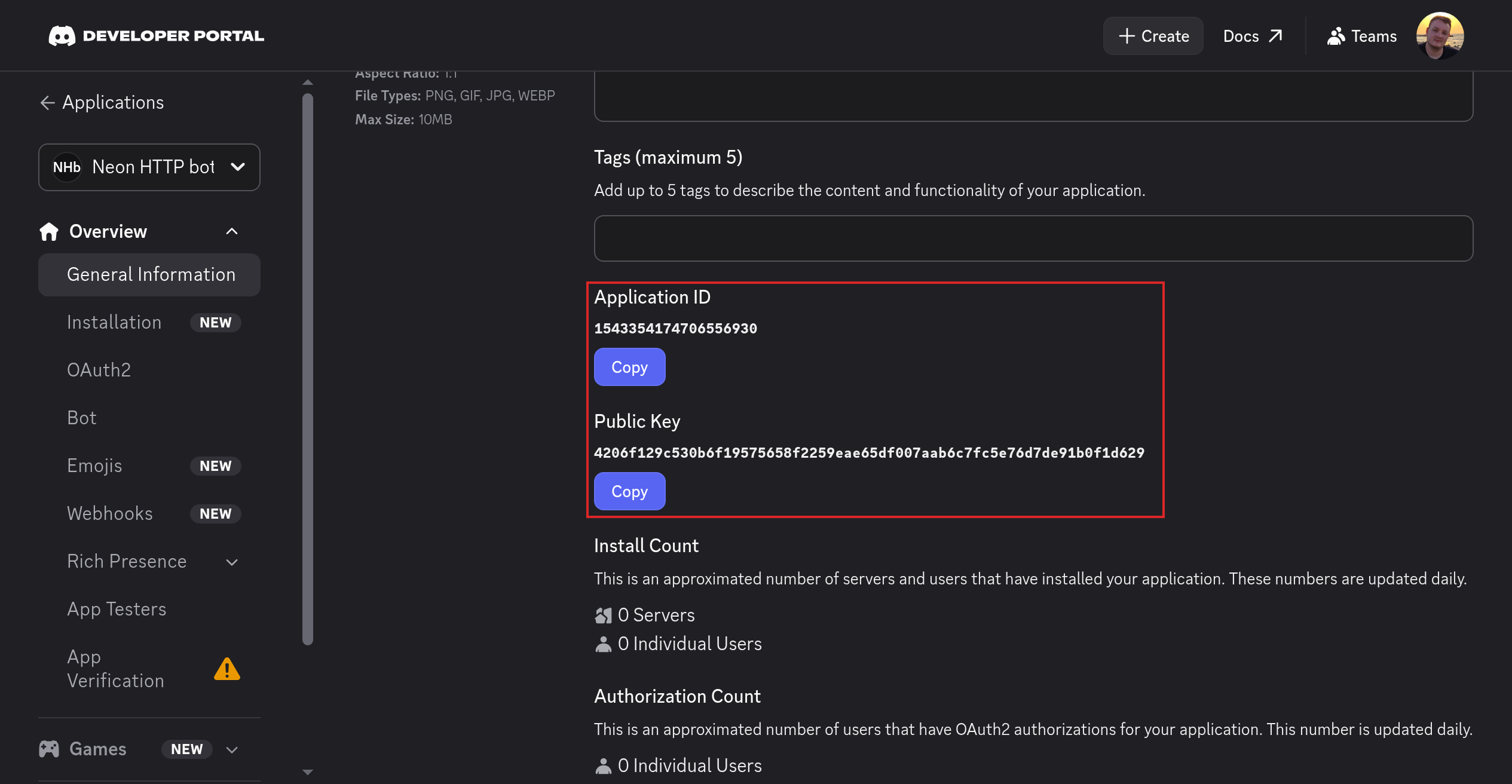Screen dimensions: 1512x784
Task: Expand the Games section chevron
Action: (x=232, y=749)
